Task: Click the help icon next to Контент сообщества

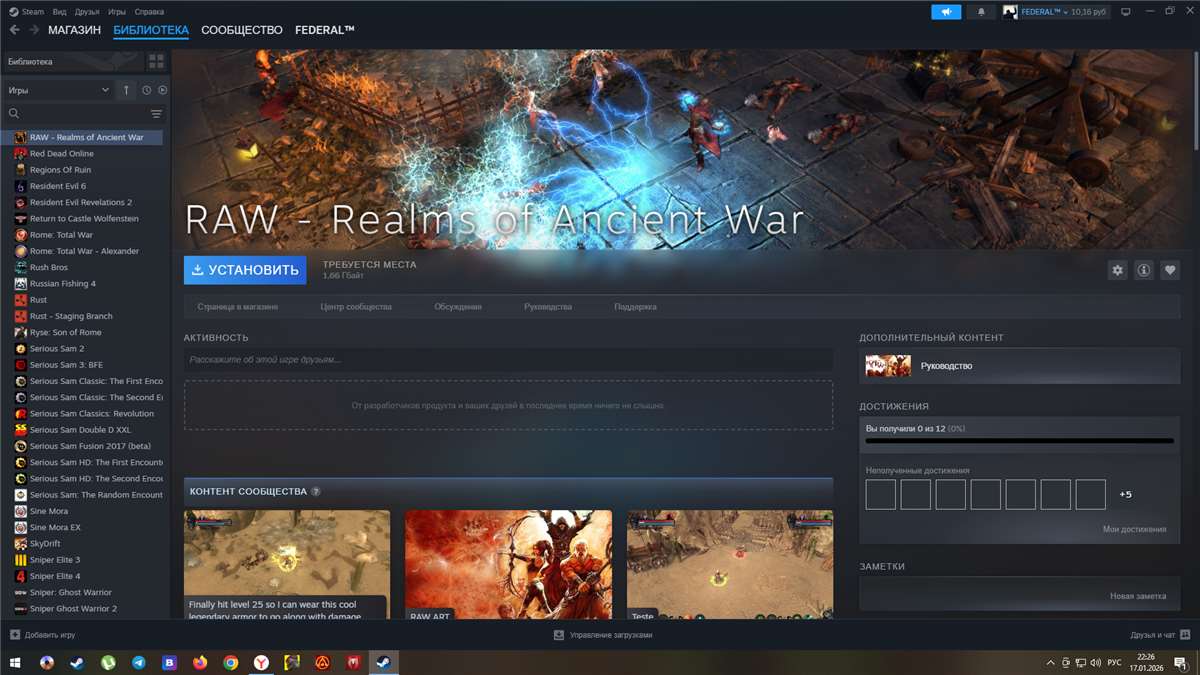Action: click(316, 492)
